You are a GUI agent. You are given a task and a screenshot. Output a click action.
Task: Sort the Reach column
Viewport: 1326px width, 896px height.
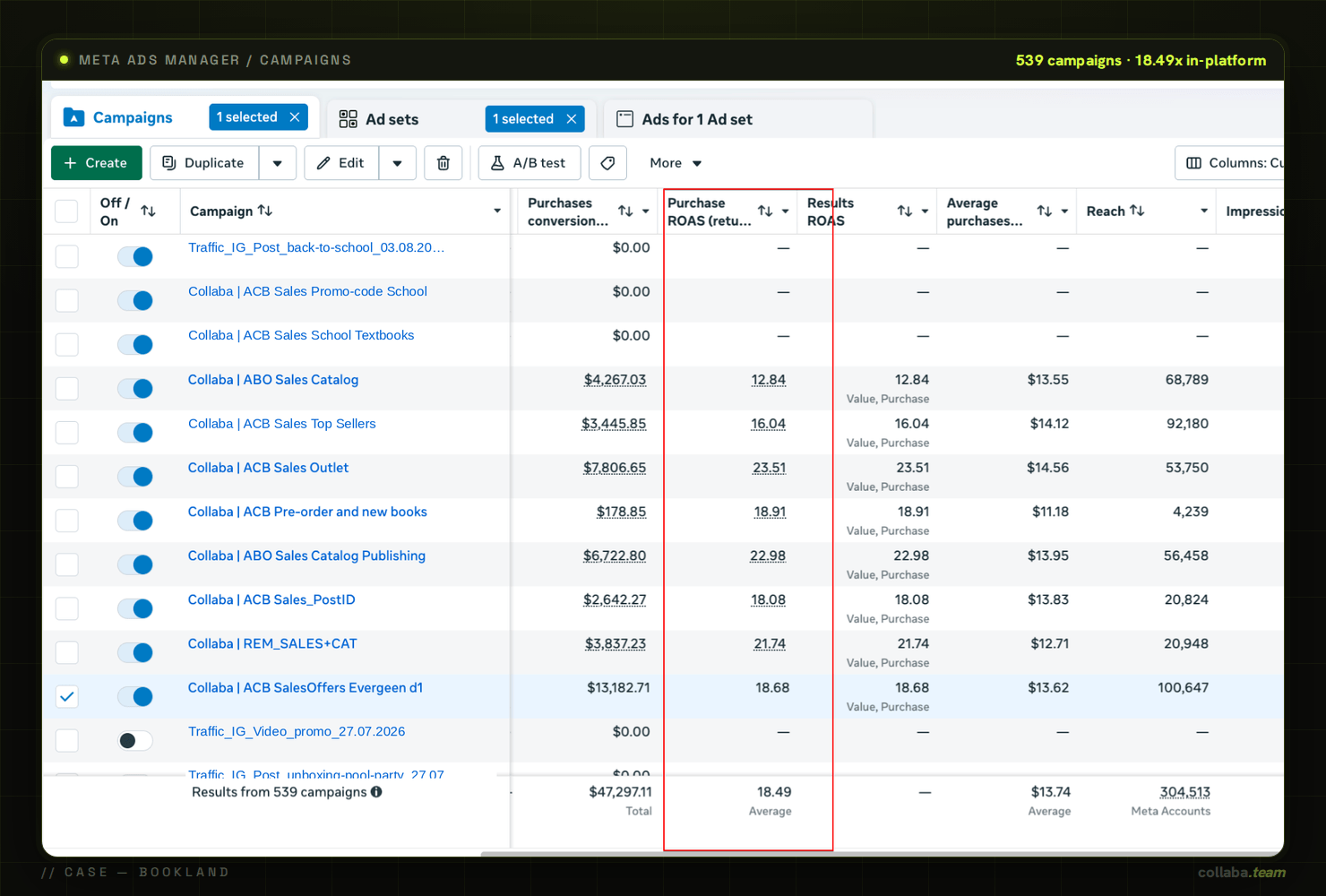1137,211
